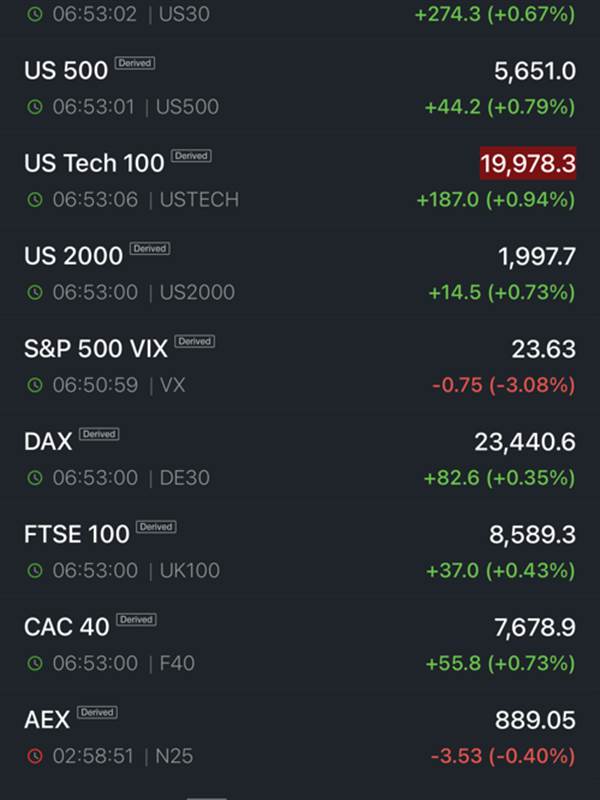Image resolution: width=600 pixels, height=800 pixels.
Task: Click the highlighted 19,978.3 price
Action: [528, 163]
